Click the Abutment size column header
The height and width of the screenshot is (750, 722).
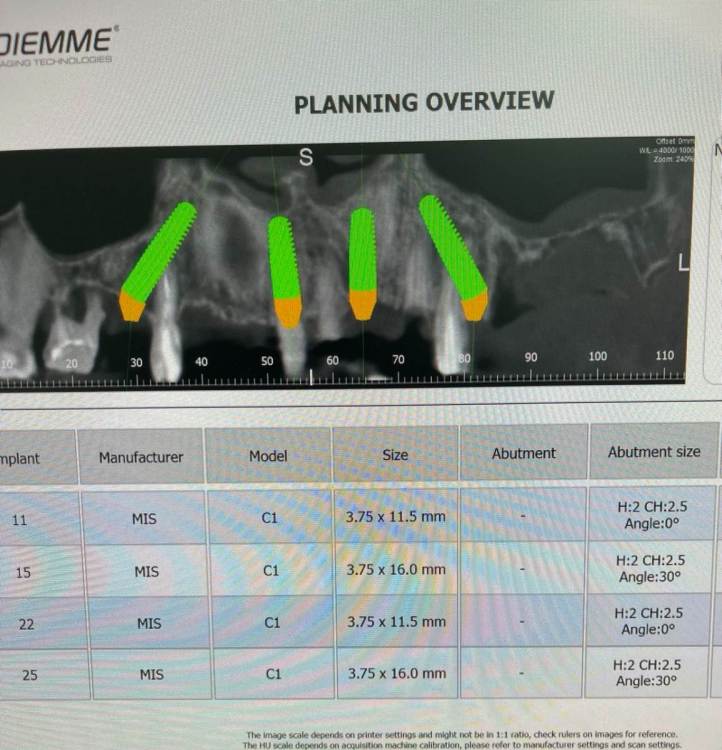pos(654,452)
